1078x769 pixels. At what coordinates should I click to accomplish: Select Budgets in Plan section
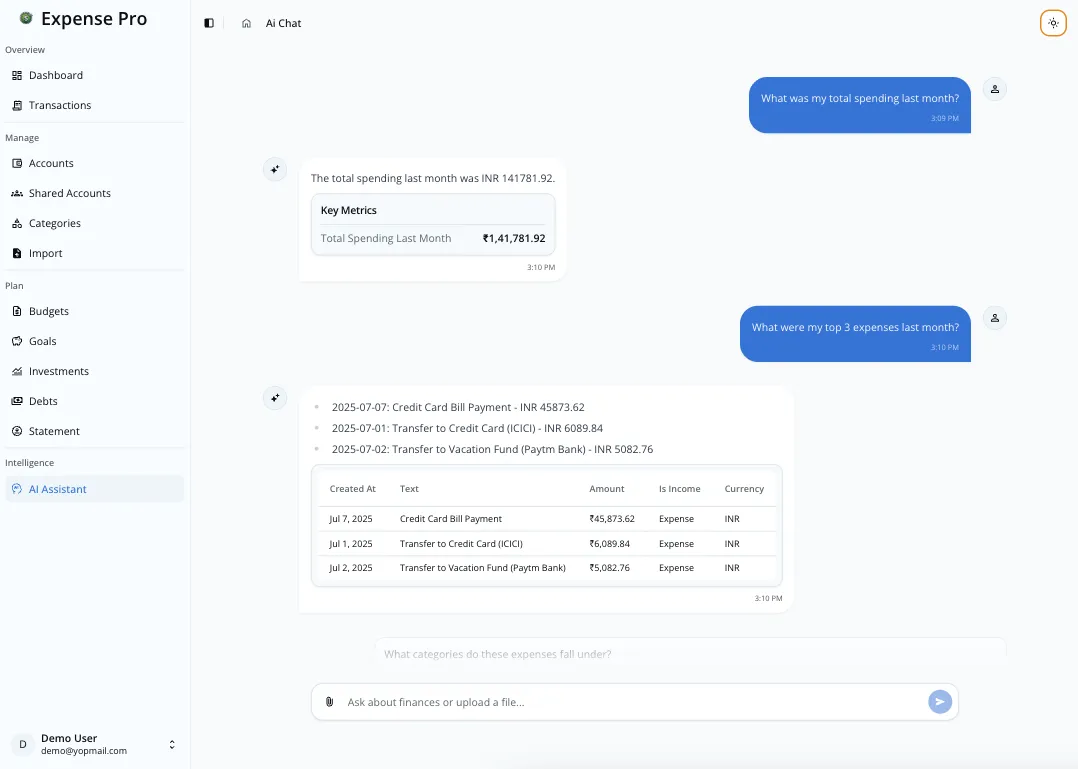95,311
